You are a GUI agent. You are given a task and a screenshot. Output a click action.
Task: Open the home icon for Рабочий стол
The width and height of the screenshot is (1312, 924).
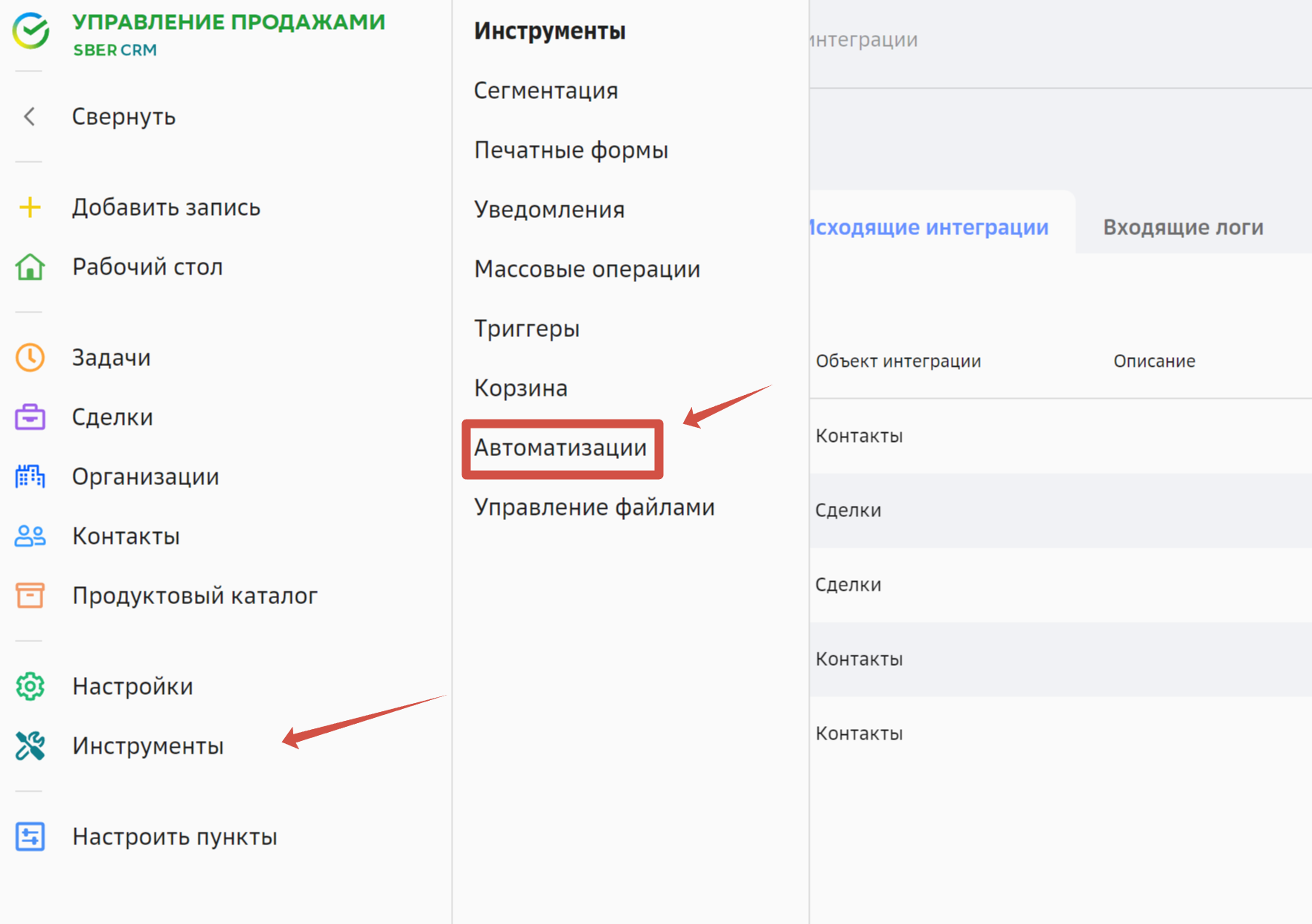[x=30, y=267]
